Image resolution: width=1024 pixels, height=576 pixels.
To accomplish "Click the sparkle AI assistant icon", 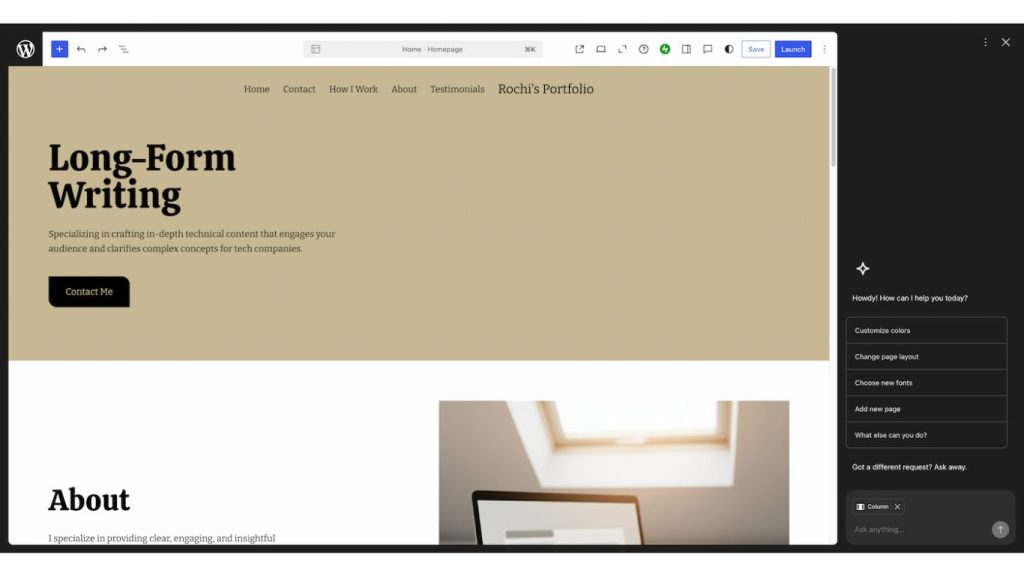I will point(862,268).
